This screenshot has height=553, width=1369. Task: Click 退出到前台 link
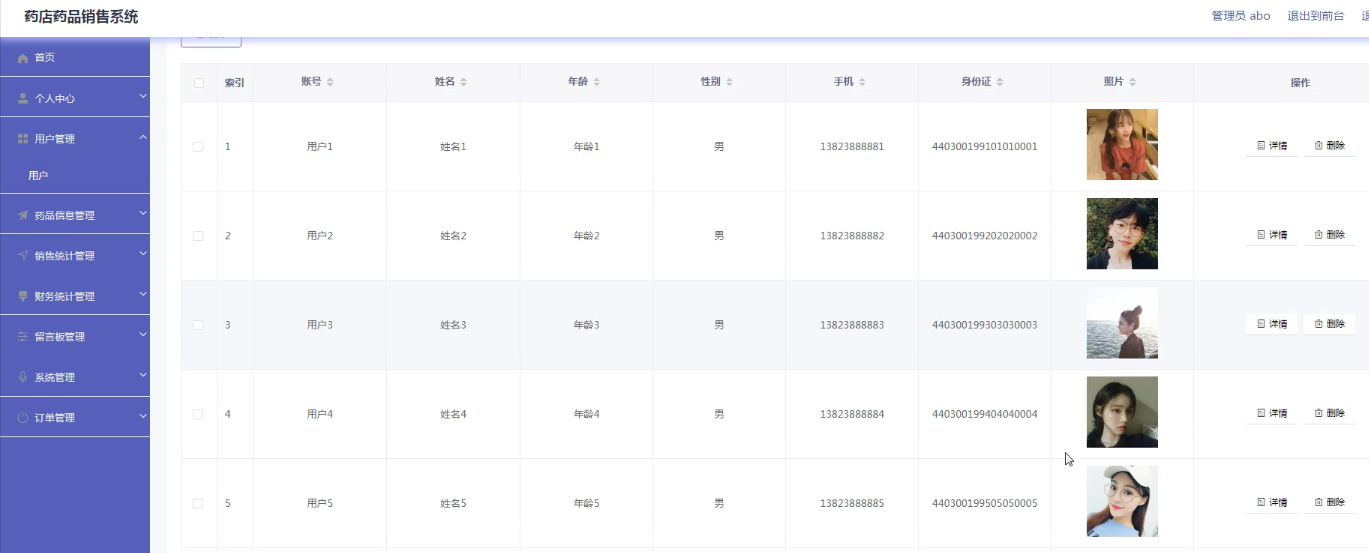pos(1315,16)
